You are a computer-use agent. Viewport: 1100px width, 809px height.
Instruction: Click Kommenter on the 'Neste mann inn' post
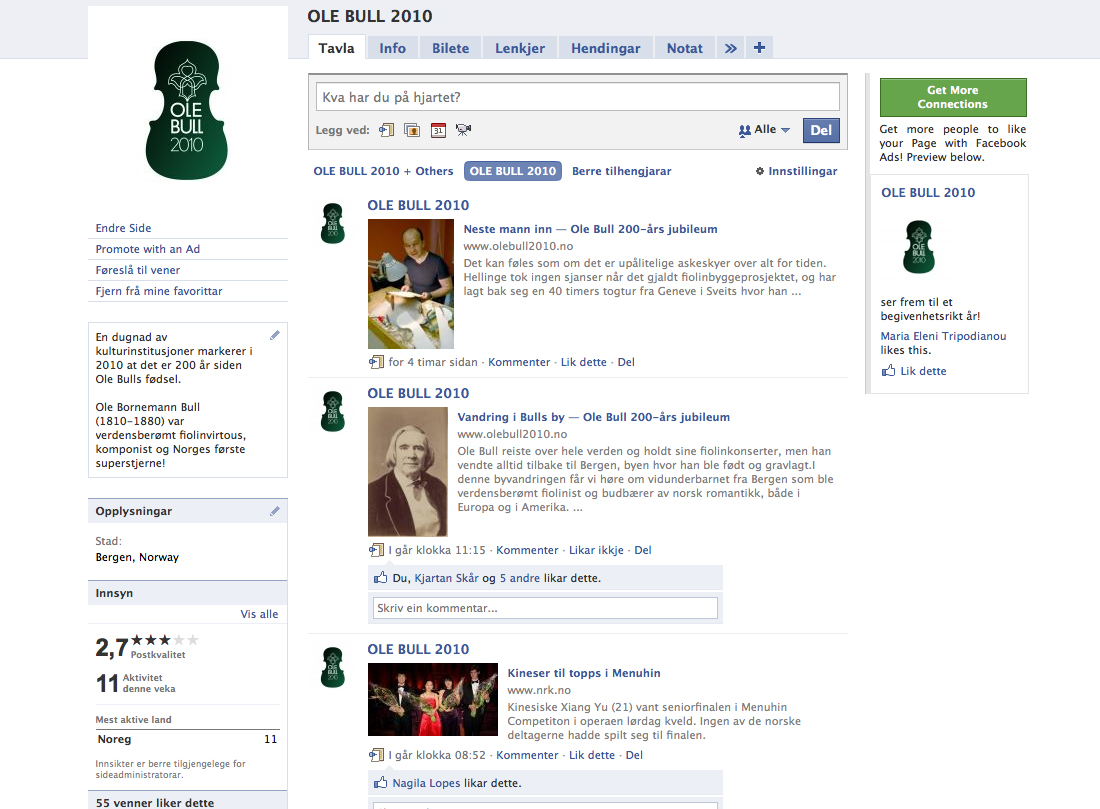[x=519, y=362]
